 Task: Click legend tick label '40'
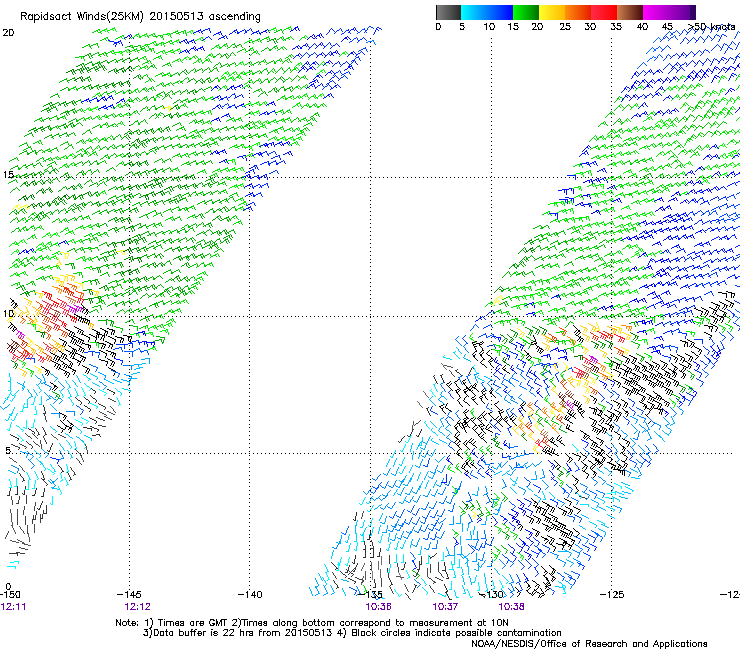[642, 27]
